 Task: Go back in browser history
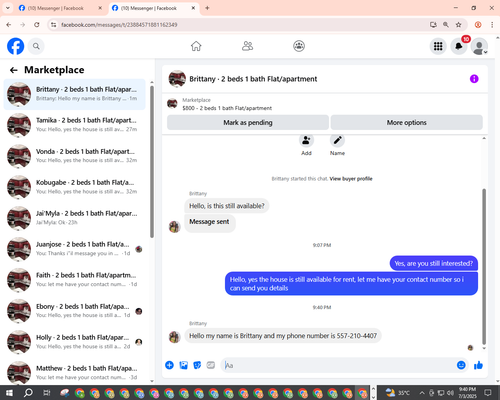click(9, 25)
